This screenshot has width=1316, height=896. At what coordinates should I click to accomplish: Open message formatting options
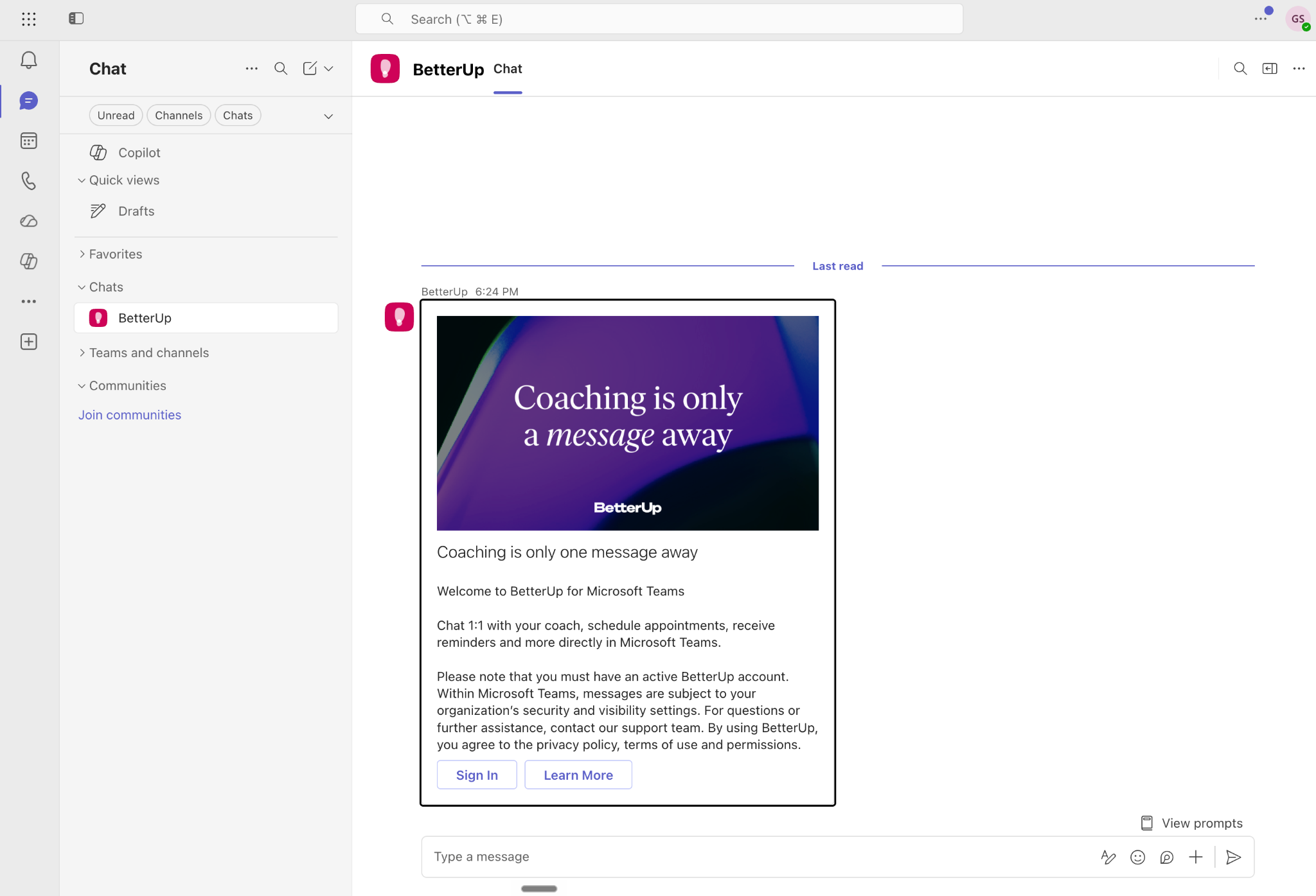(1108, 857)
